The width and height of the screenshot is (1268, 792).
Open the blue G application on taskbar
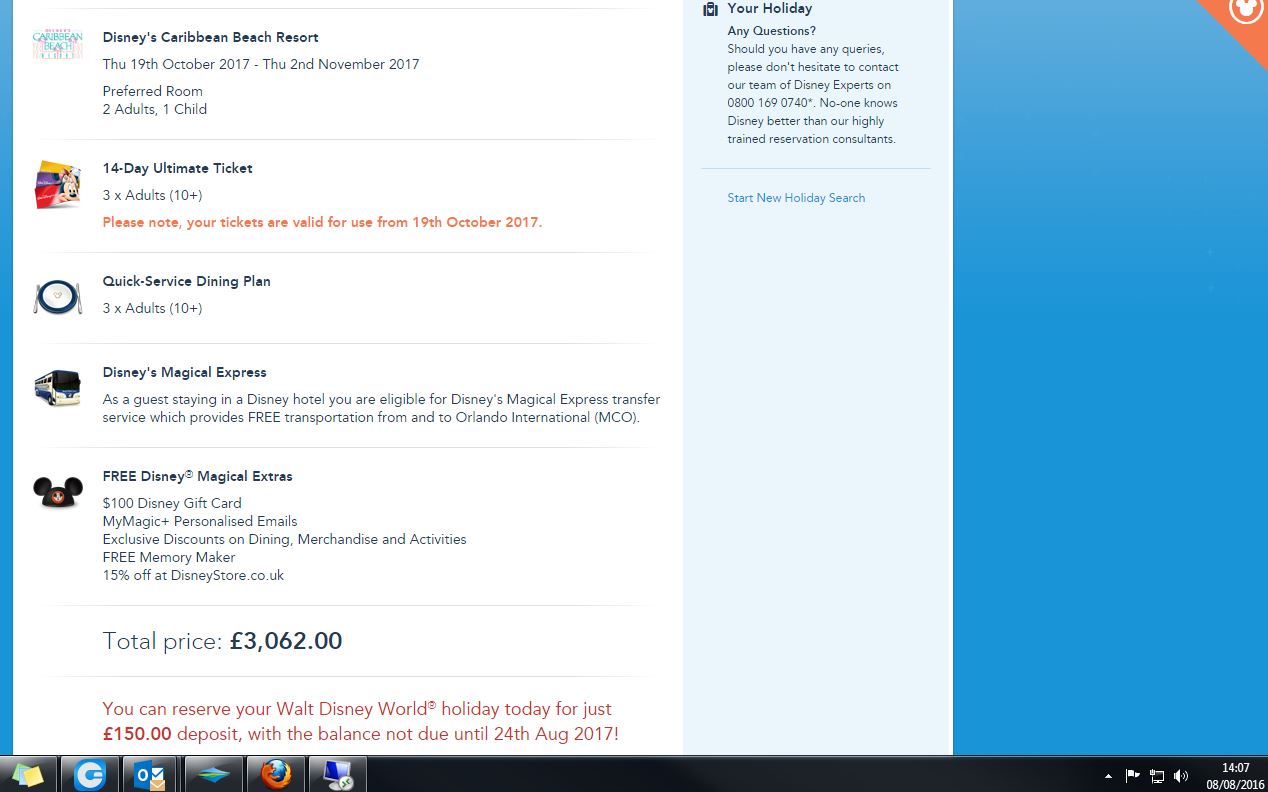[x=90, y=775]
